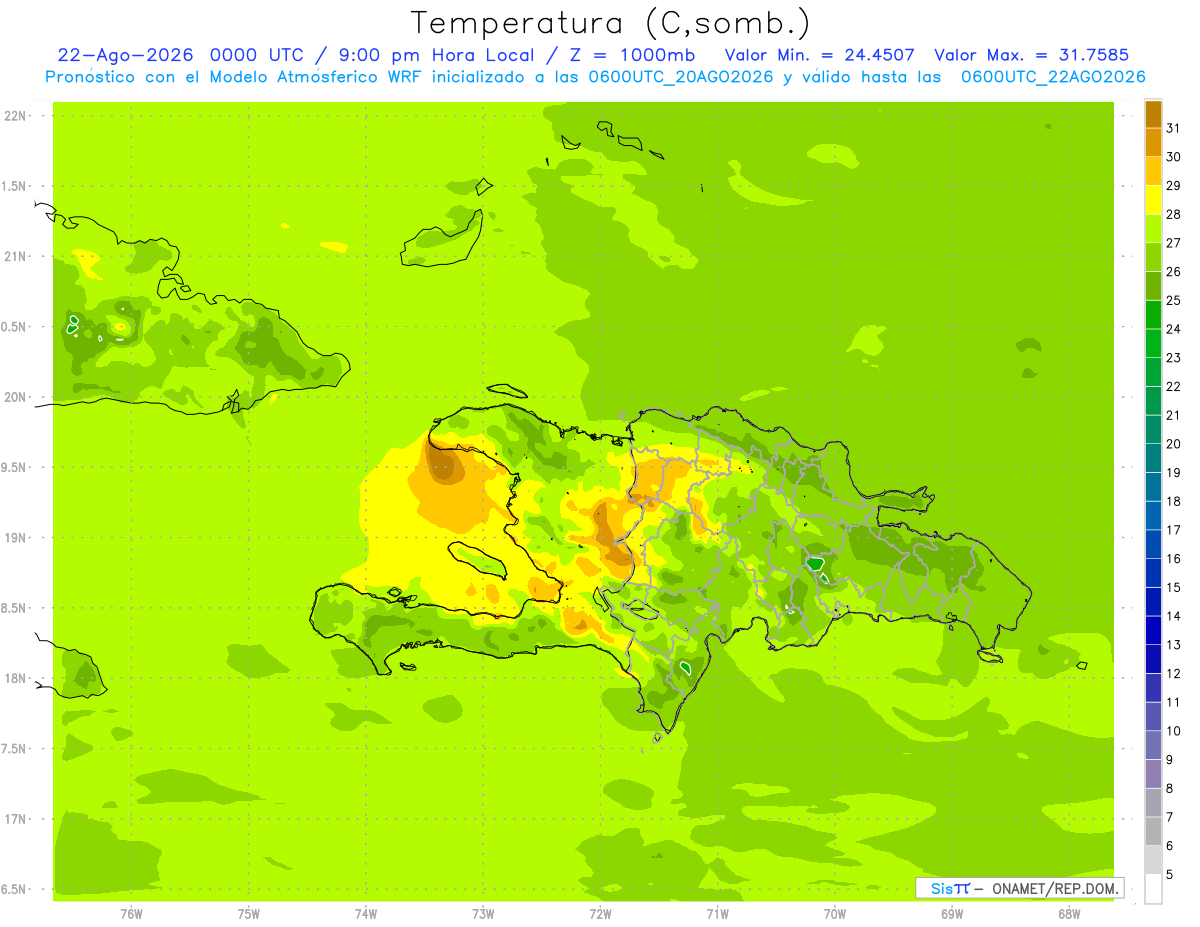This screenshot has width=1200, height=927.
Task: Click the '72W' longitude label
Action: click(600, 914)
